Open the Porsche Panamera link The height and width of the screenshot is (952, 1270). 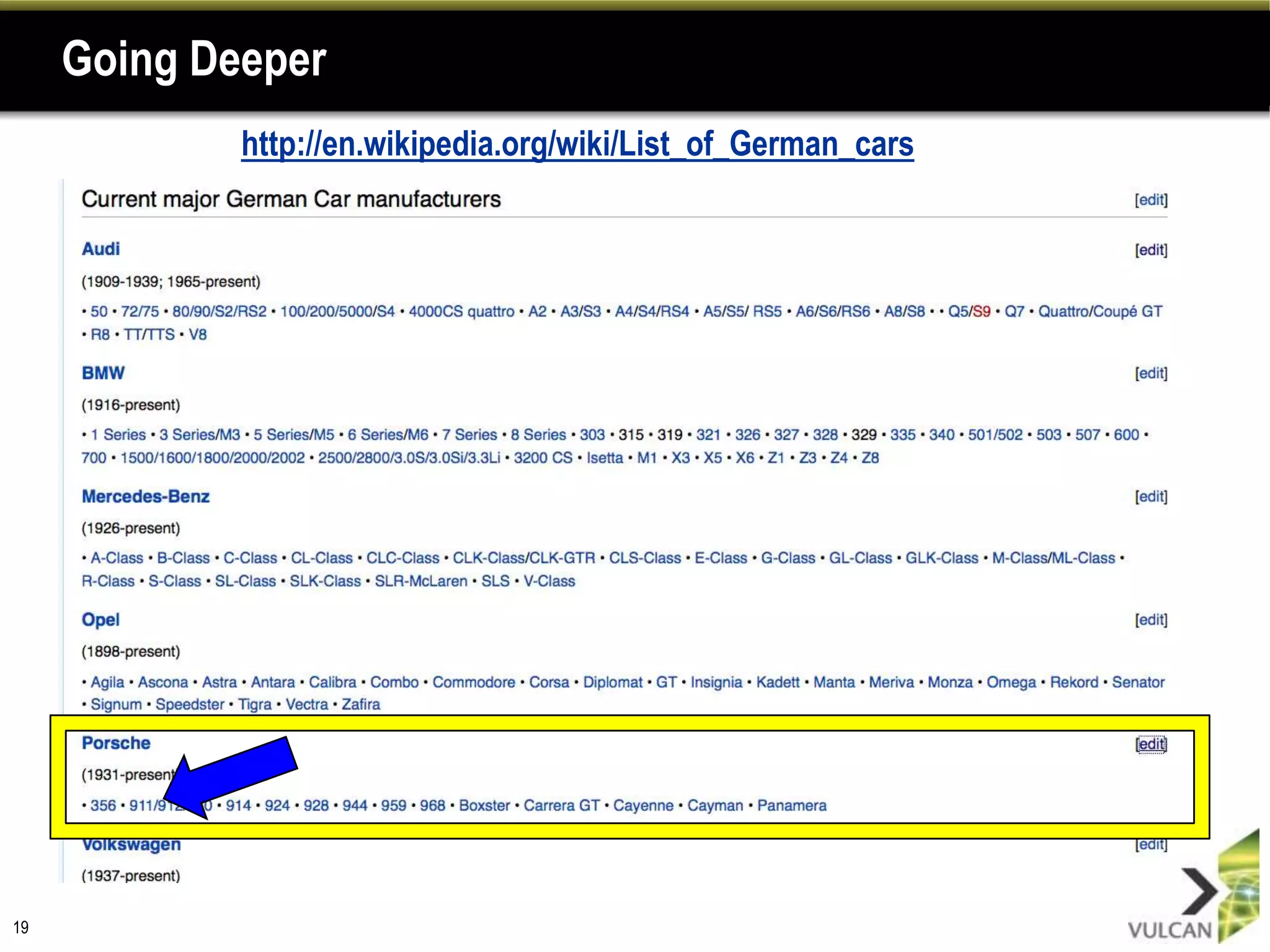point(792,806)
